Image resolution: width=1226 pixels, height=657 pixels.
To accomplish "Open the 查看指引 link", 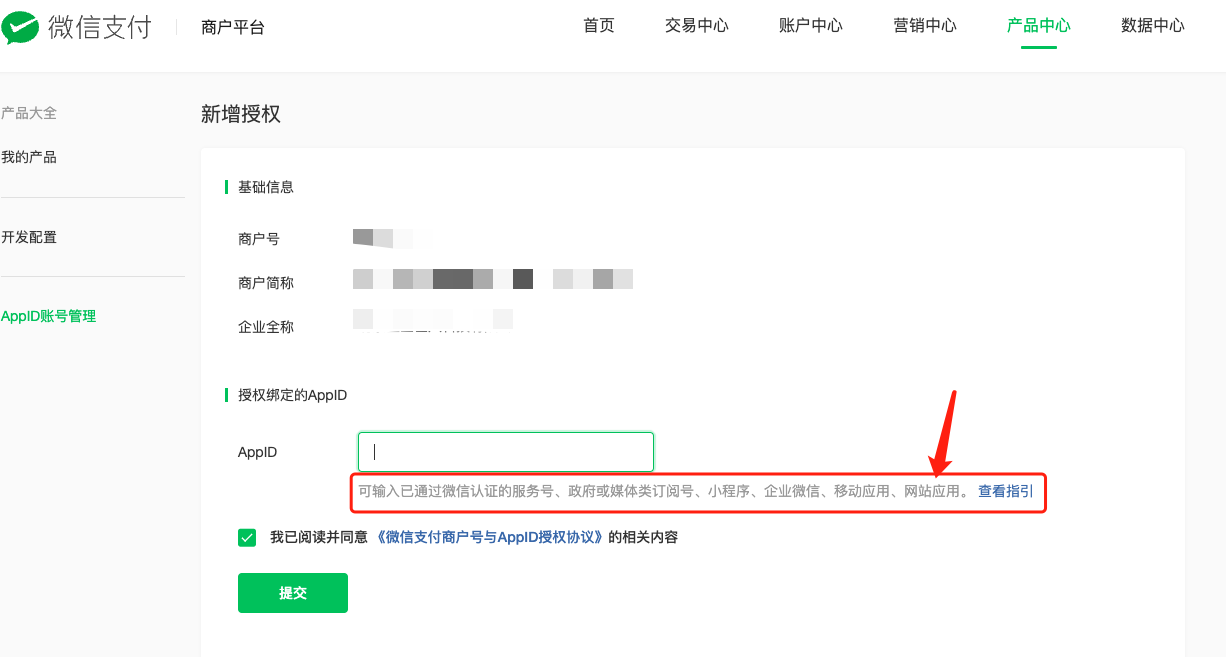I will pyautogui.click(x=1006, y=491).
